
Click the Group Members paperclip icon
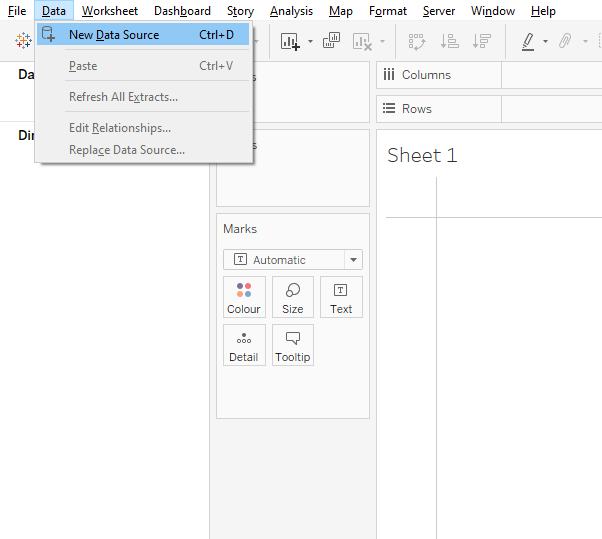(x=565, y=41)
